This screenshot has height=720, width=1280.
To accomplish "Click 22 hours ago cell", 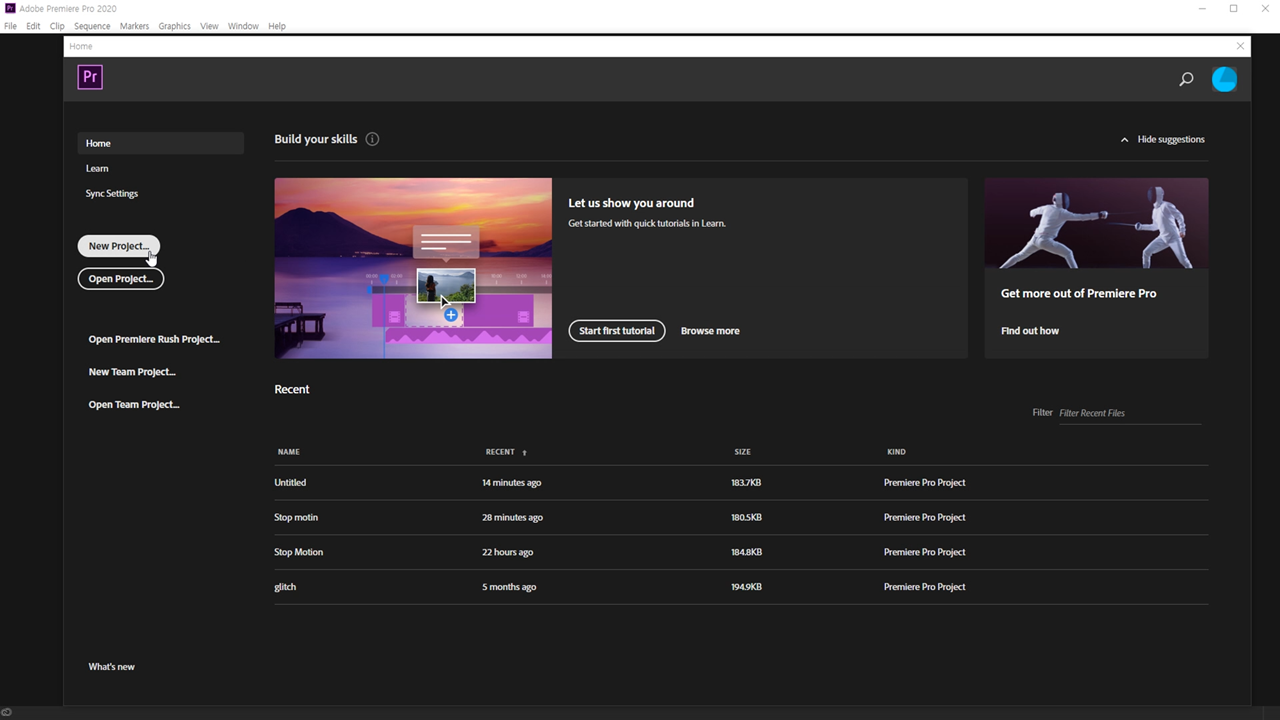I will (x=508, y=552).
